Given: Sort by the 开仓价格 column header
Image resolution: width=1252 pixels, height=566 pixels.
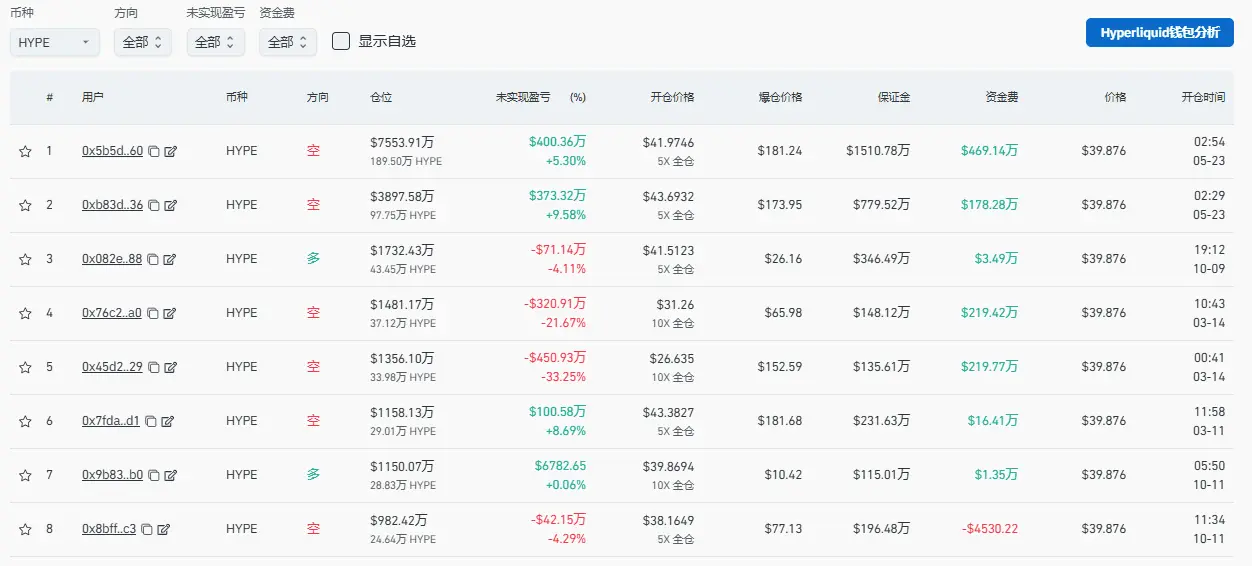Looking at the screenshot, I should click(x=672, y=97).
